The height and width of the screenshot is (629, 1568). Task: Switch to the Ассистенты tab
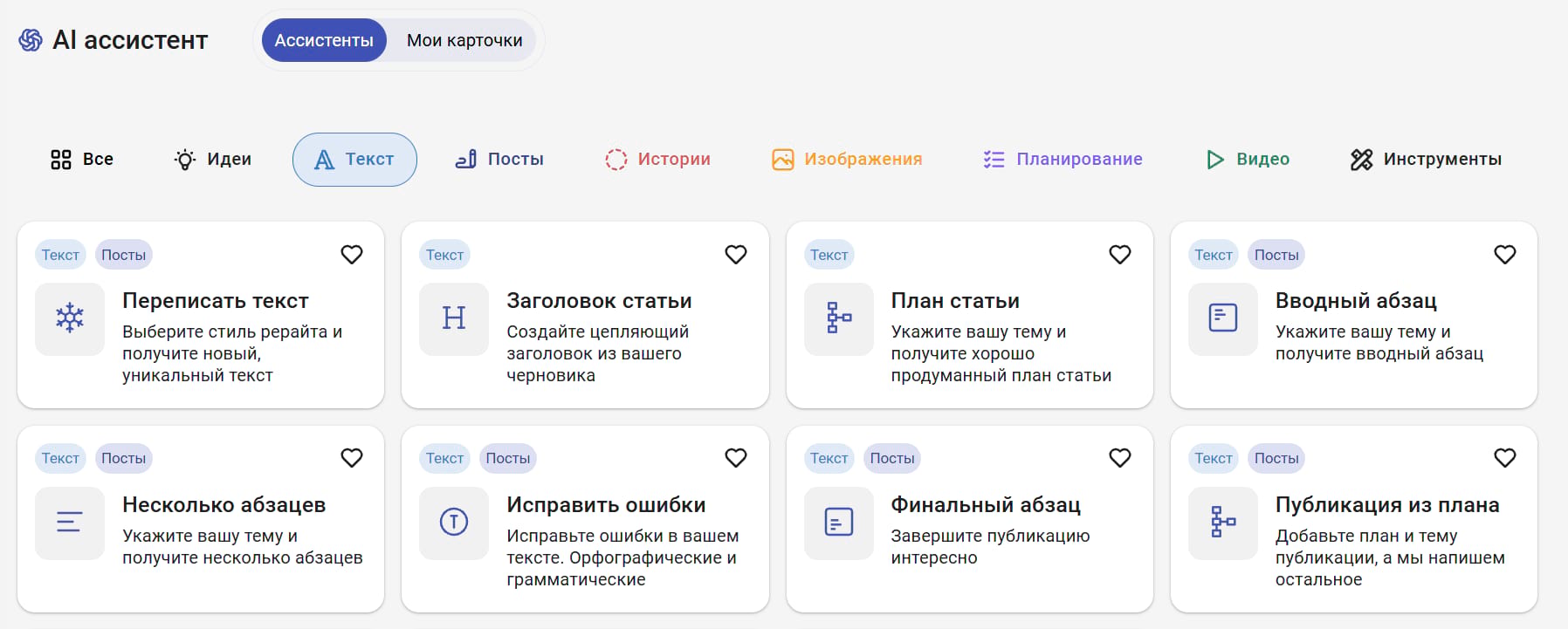(324, 40)
